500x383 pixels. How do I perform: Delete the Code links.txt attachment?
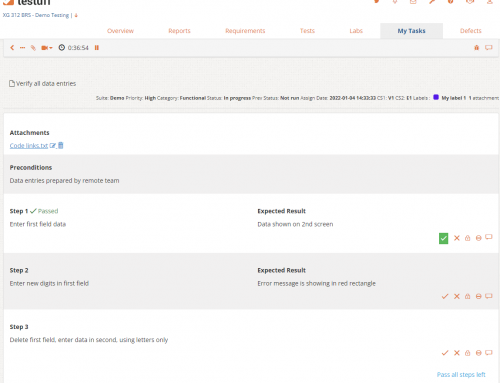[61, 145]
